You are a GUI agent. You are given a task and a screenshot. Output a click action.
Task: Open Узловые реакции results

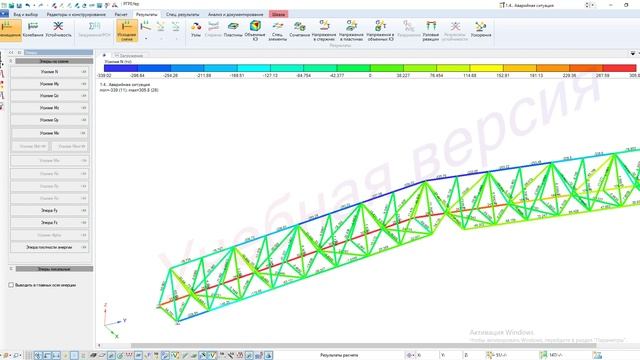431,31
